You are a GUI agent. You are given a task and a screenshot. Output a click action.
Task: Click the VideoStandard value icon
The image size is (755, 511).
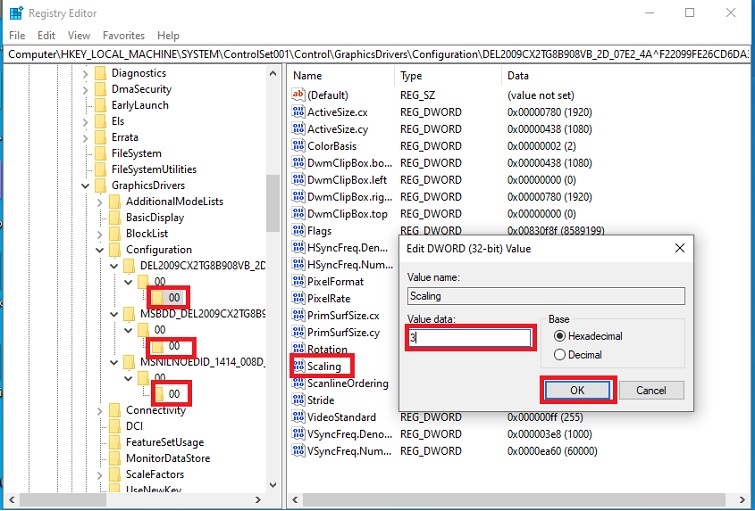click(x=299, y=417)
